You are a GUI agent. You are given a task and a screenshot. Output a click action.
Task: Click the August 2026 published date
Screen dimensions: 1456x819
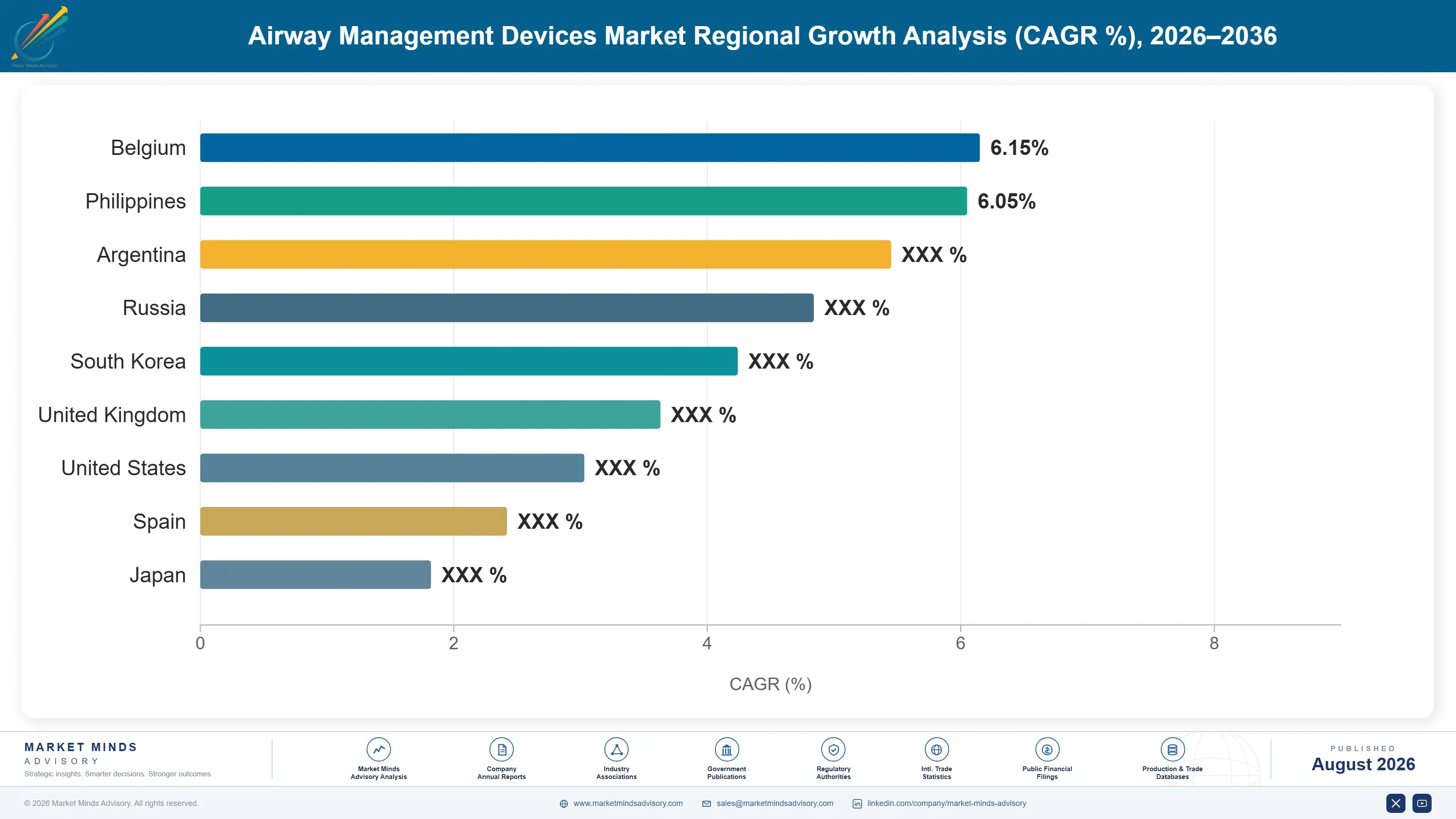tap(1363, 764)
